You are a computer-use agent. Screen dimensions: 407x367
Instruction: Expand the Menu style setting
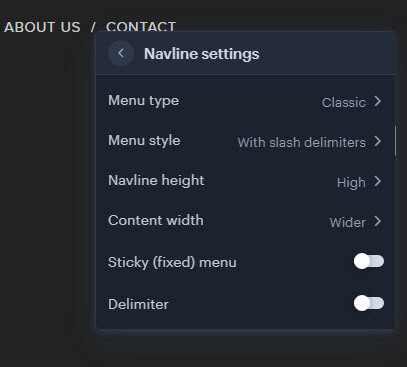pyautogui.click(x=245, y=141)
